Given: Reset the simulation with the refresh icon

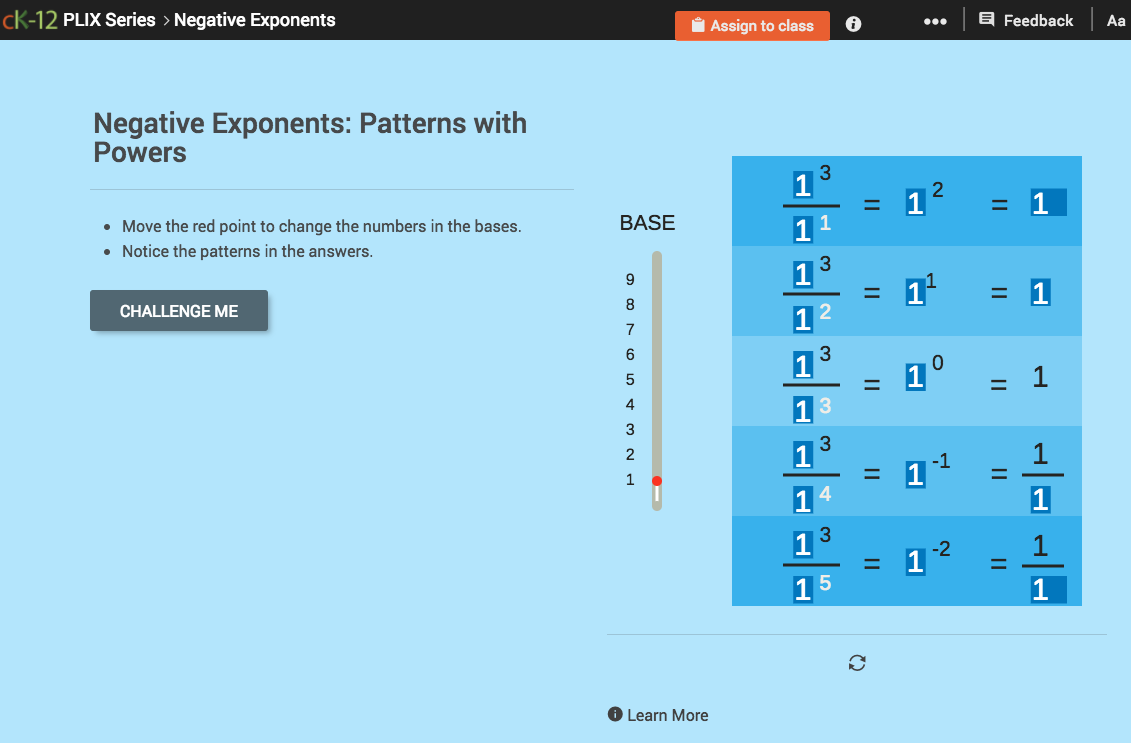Looking at the screenshot, I should click(857, 662).
